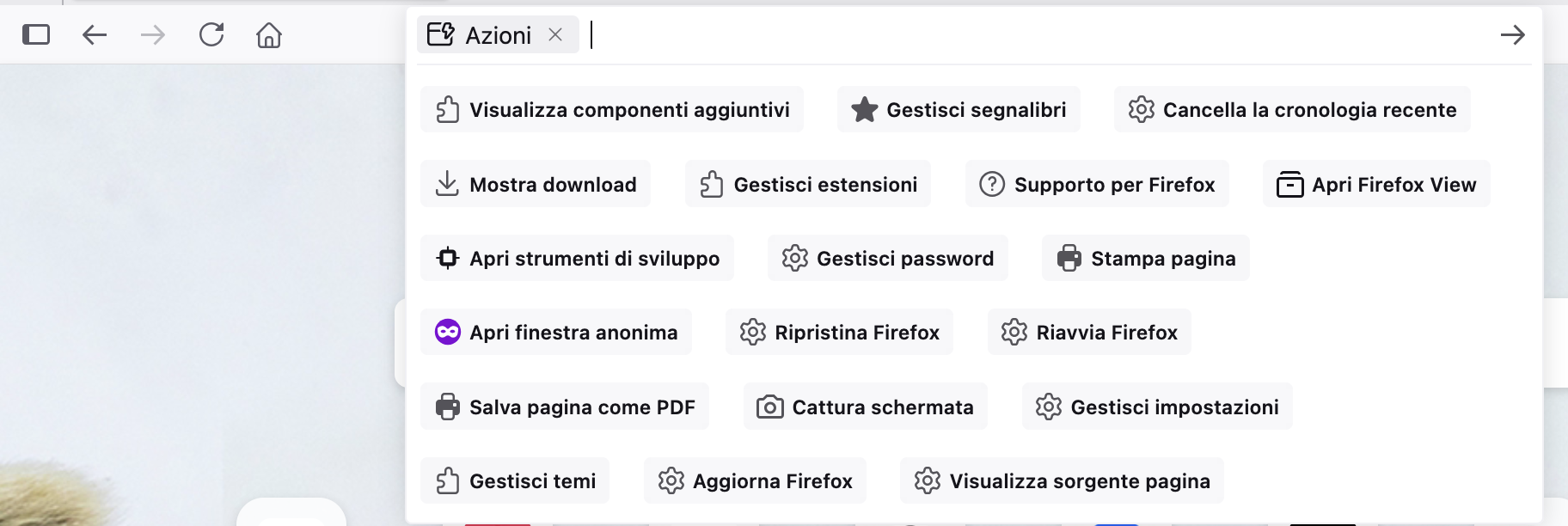Remove the Azioni search mode chip

coord(555,35)
